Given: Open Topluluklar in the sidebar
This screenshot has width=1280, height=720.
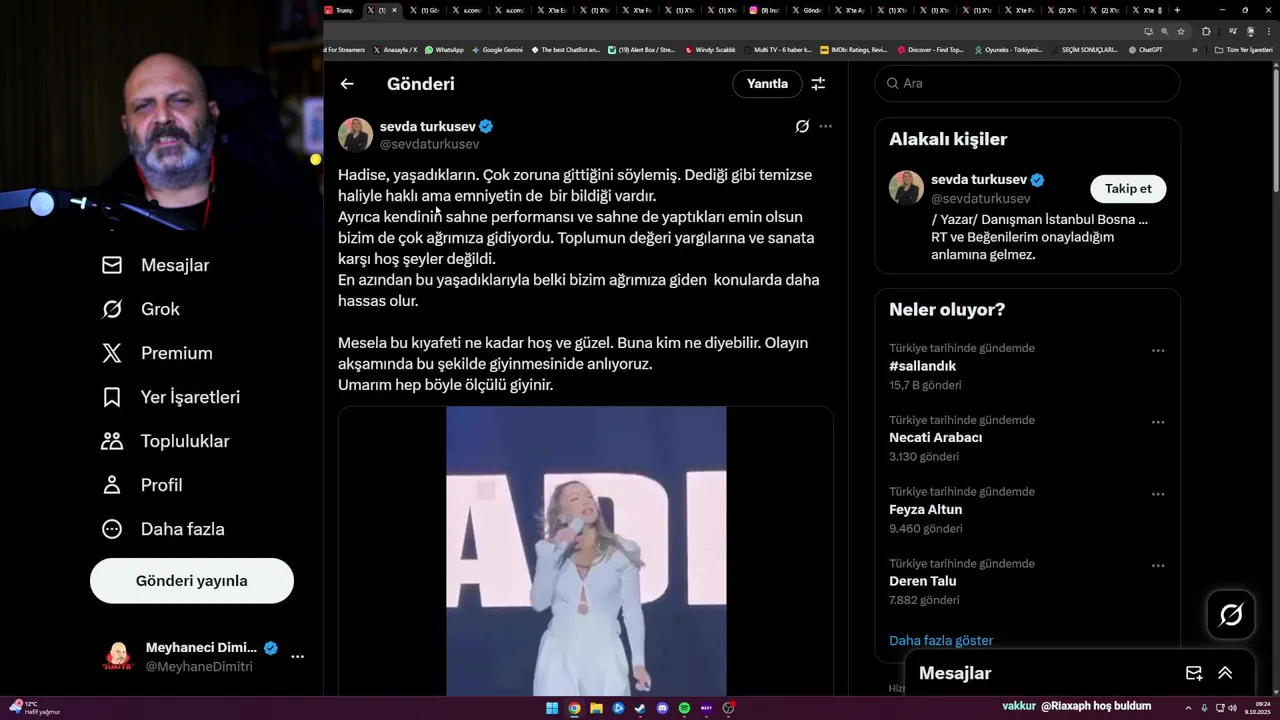Looking at the screenshot, I should tap(166, 441).
